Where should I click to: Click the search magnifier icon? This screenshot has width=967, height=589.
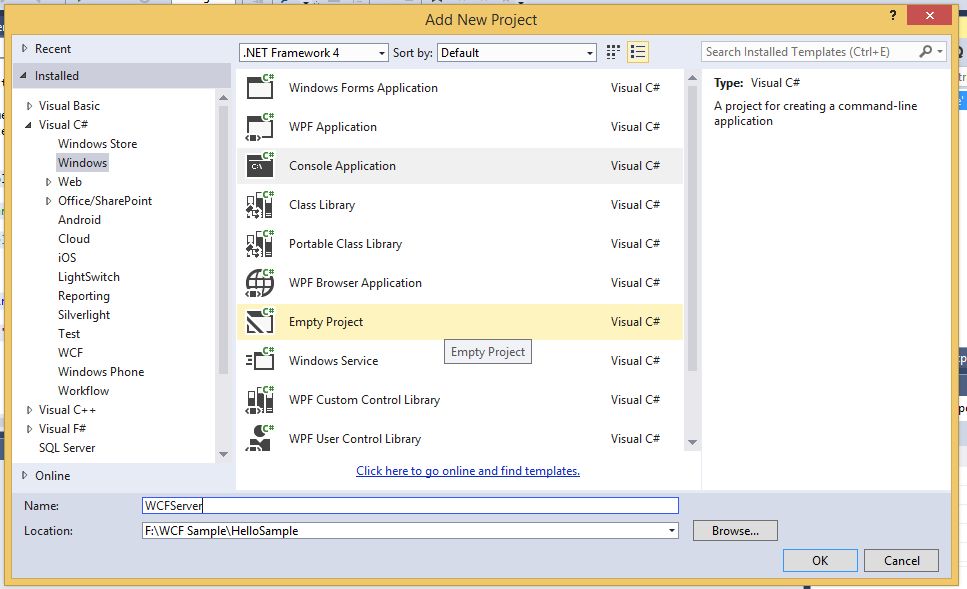coord(925,51)
